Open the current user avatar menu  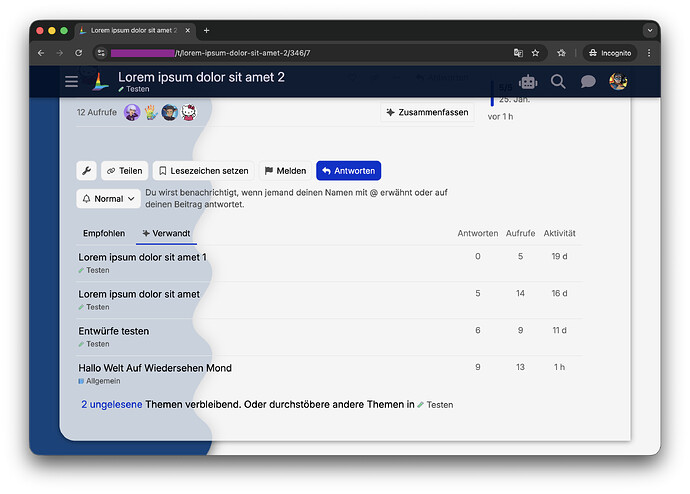(618, 81)
